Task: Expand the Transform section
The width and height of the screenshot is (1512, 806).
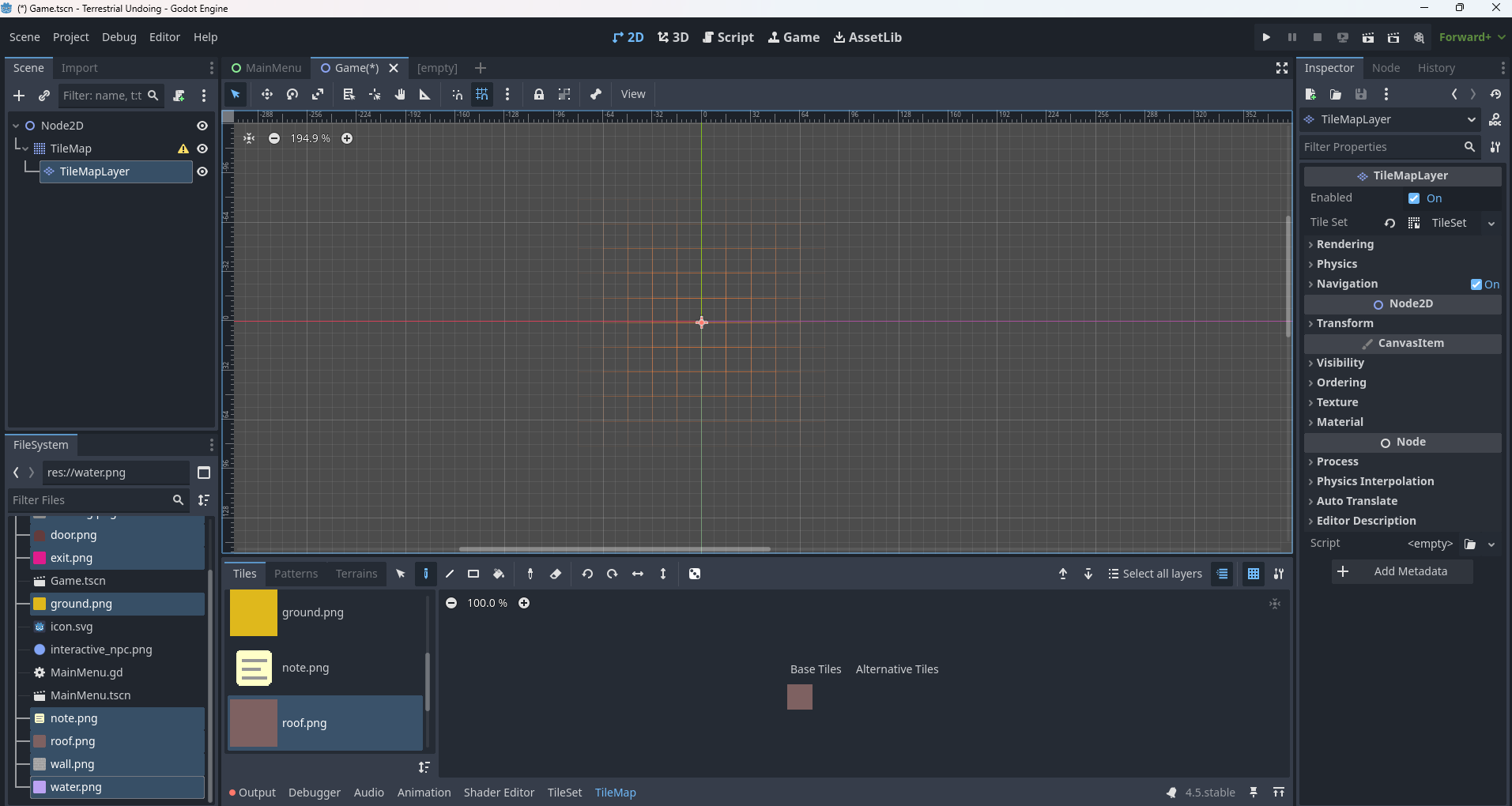Action: pos(1344,323)
